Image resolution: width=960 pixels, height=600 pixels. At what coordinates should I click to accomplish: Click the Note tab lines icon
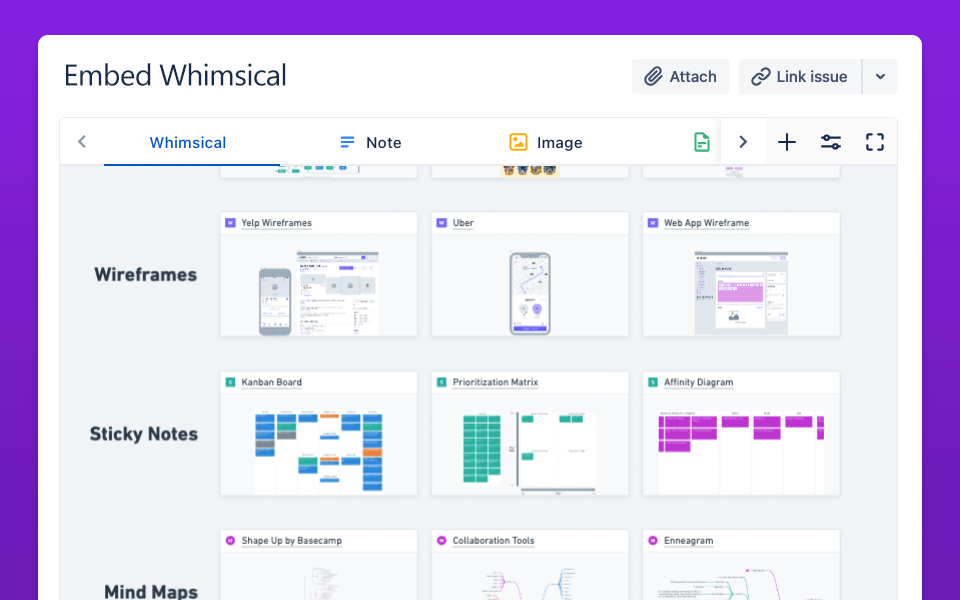[347, 143]
